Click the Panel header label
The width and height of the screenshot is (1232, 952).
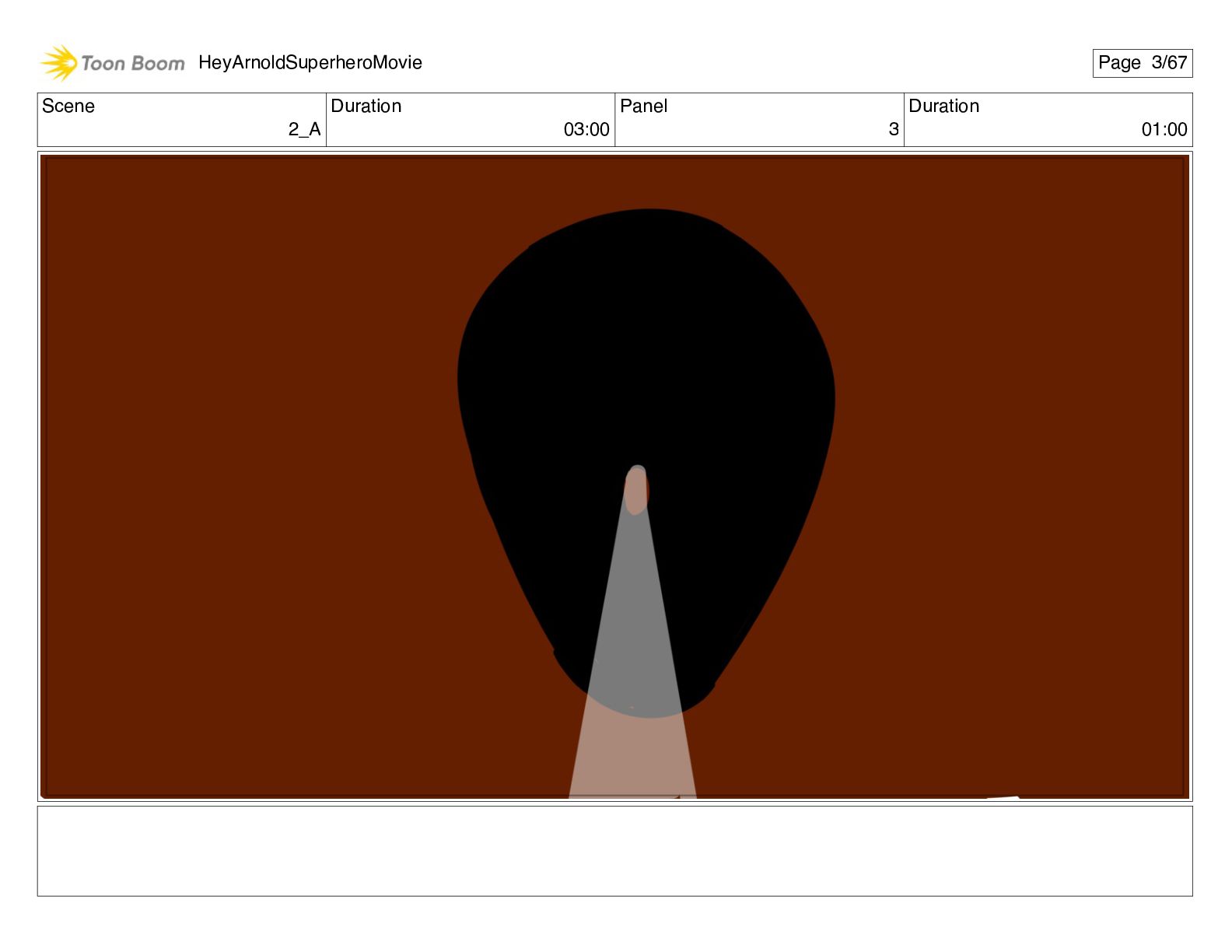(644, 106)
